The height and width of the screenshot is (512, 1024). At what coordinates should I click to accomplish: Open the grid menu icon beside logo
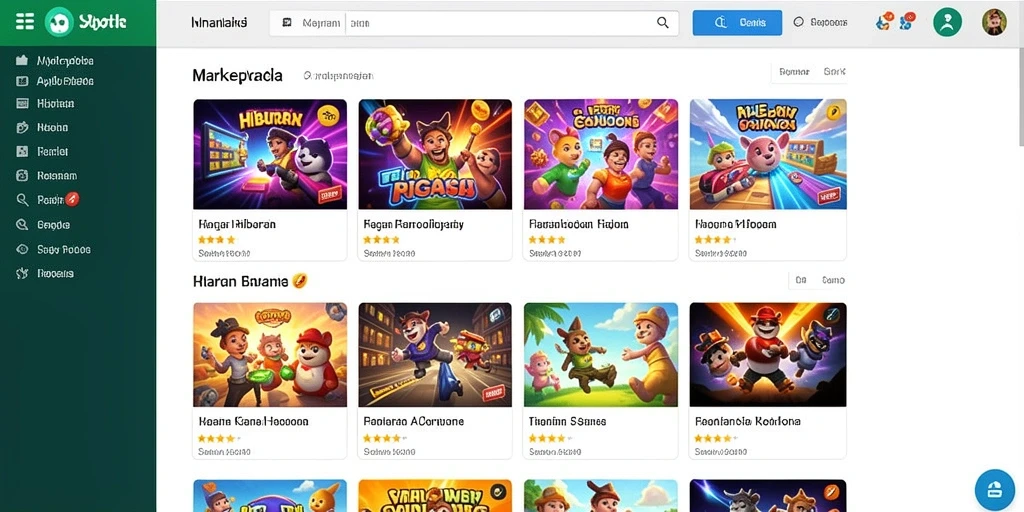coord(25,22)
